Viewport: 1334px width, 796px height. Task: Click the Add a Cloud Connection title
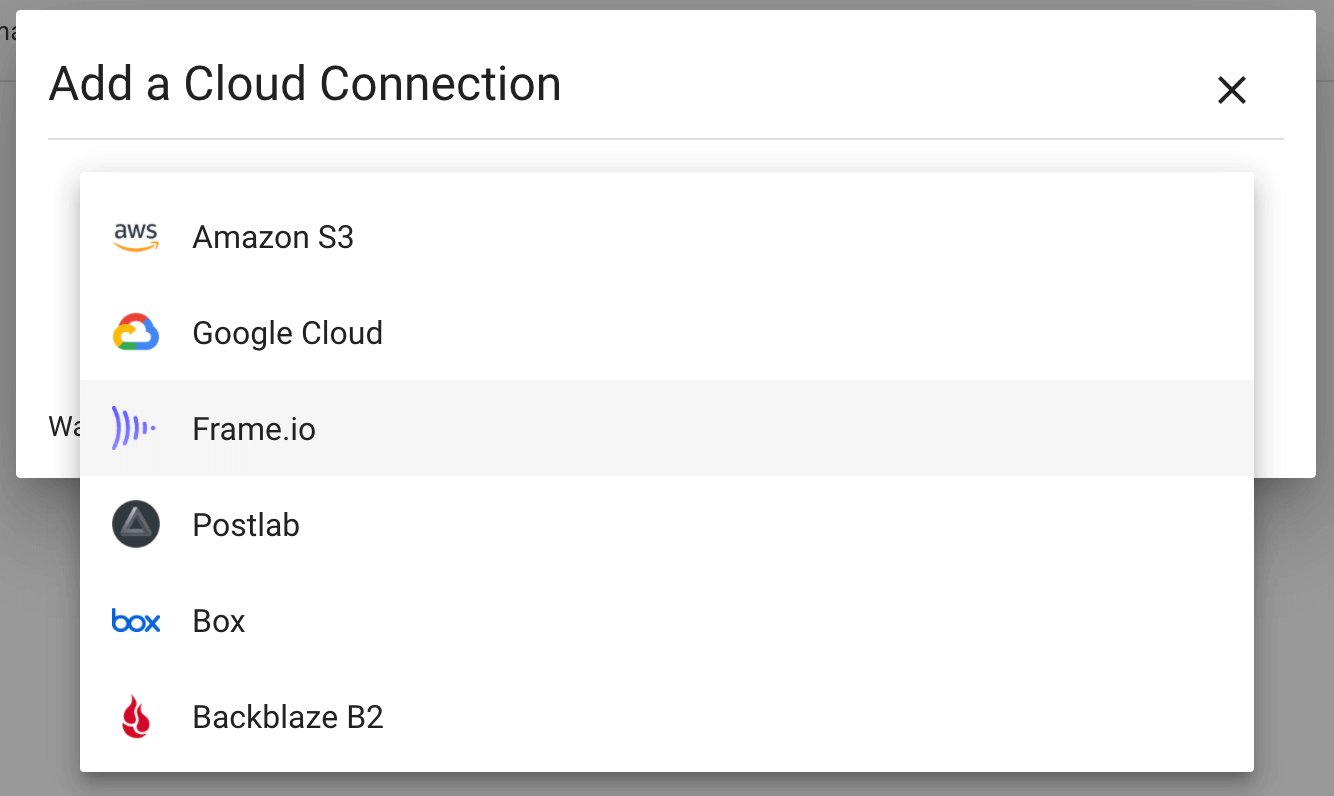coord(305,84)
